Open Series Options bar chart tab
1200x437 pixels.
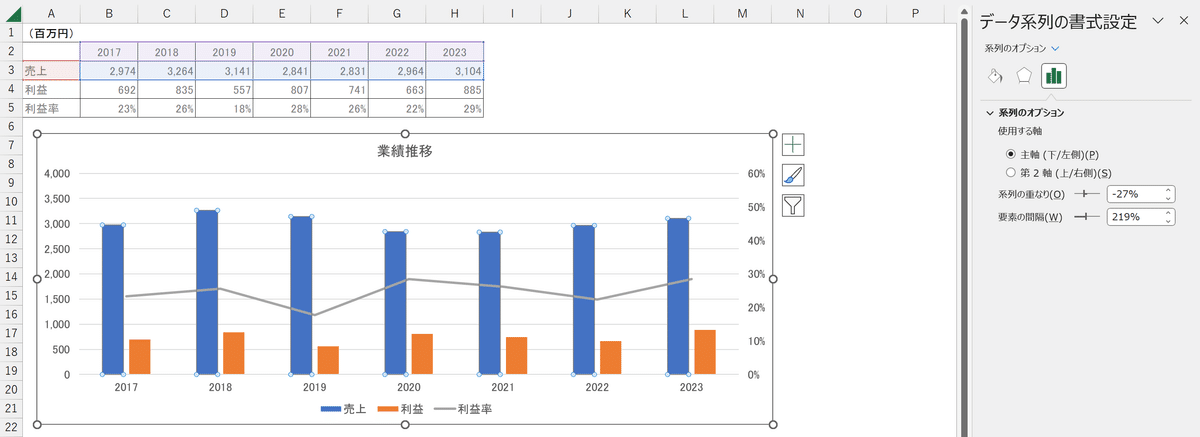click(1054, 75)
